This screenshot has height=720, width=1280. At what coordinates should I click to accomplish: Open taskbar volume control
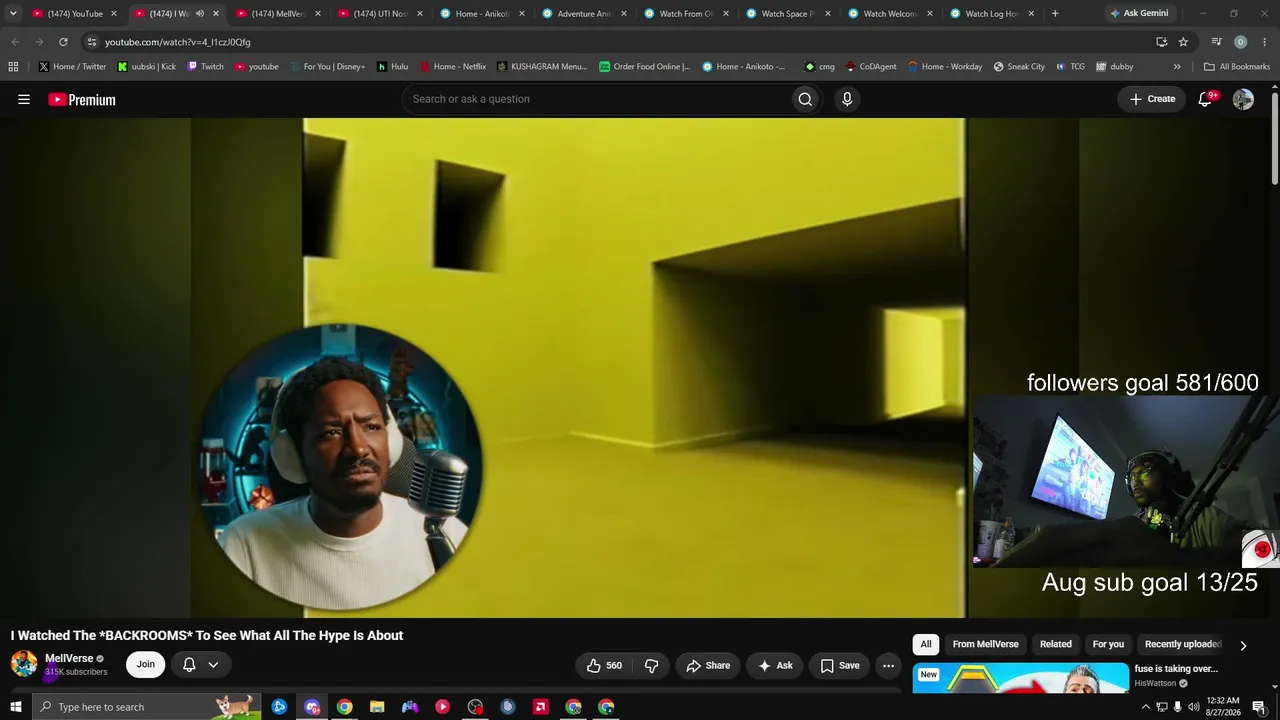(x=1193, y=707)
